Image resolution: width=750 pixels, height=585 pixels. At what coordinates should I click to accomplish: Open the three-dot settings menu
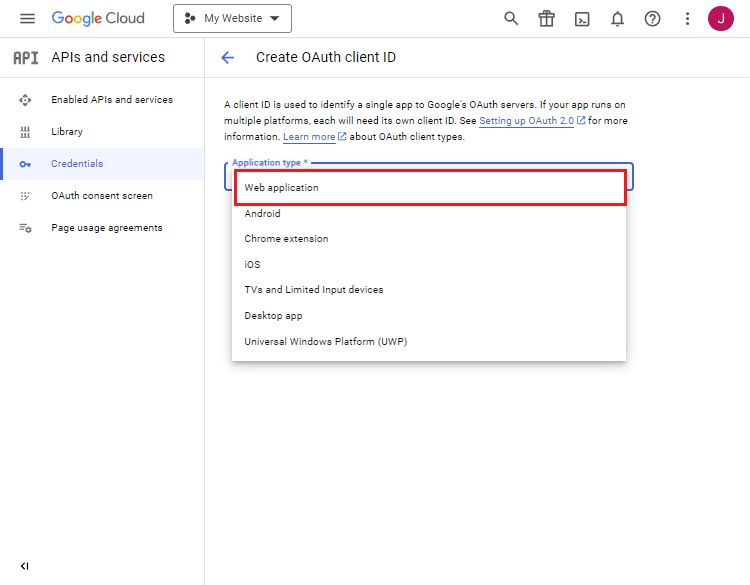(687, 19)
